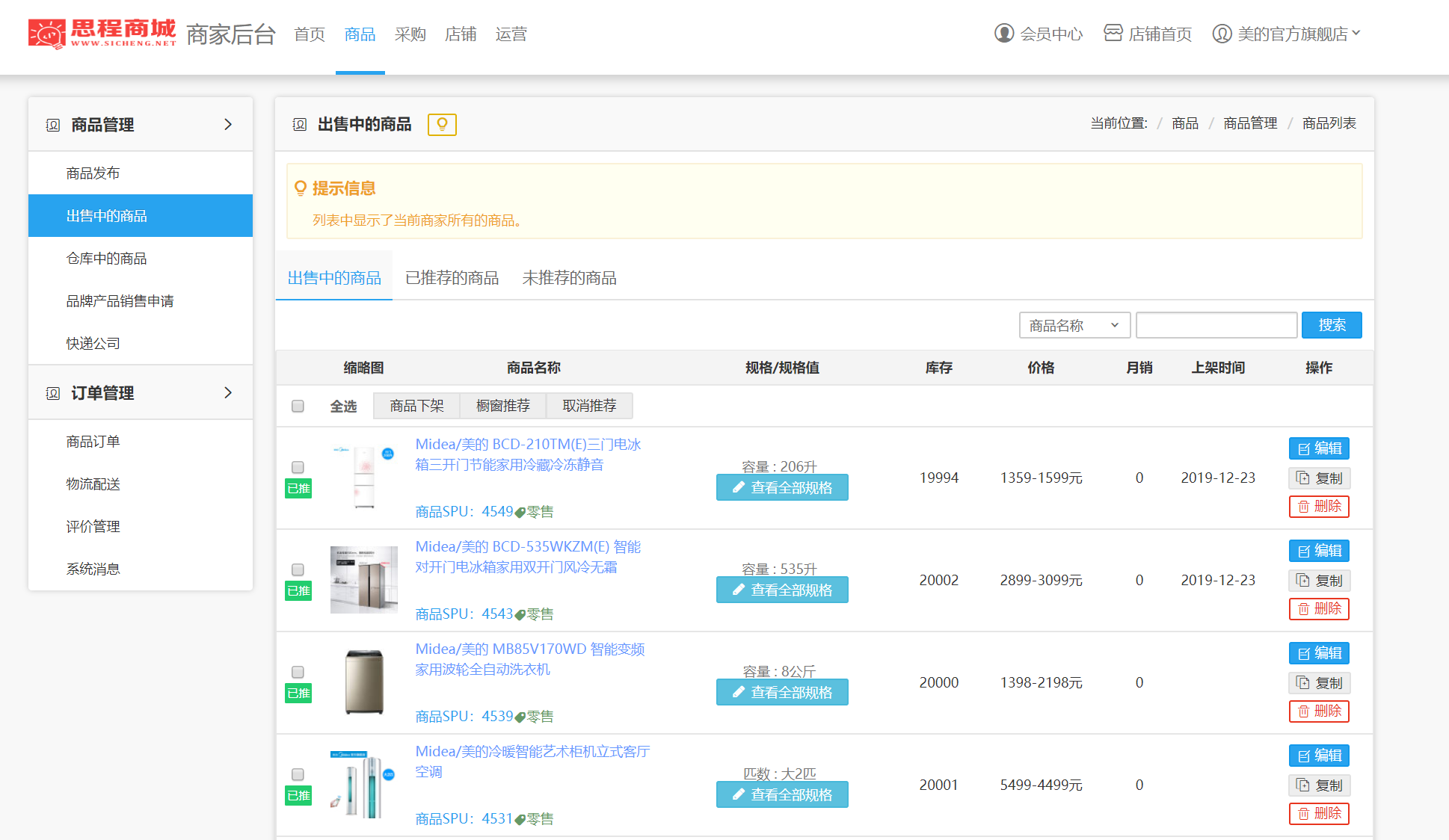View all specs for the 535升 product
This screenshot has width=1449, height=840.
(x=782, y=590)
